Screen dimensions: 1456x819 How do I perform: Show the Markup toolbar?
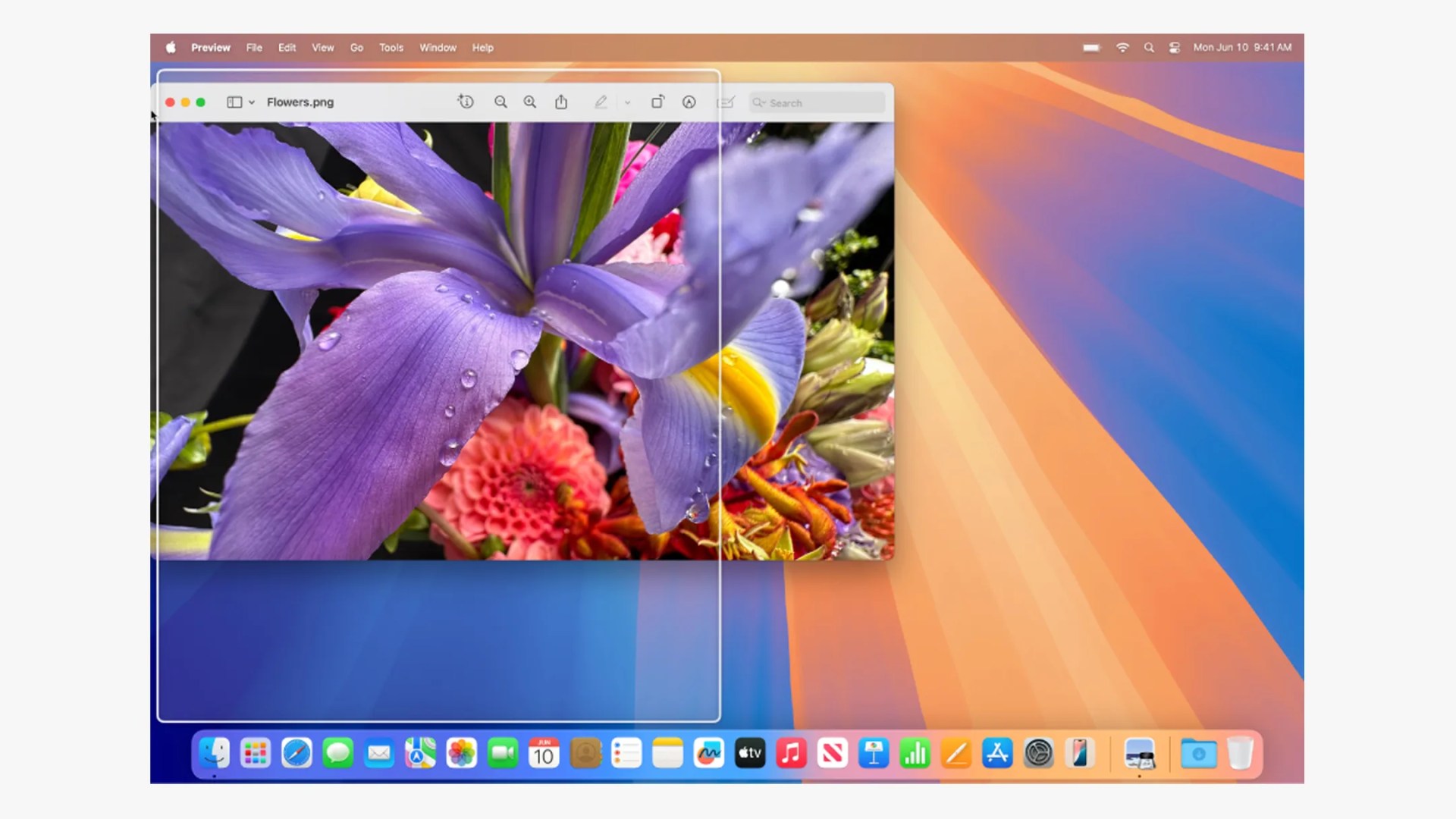(689, 102)
